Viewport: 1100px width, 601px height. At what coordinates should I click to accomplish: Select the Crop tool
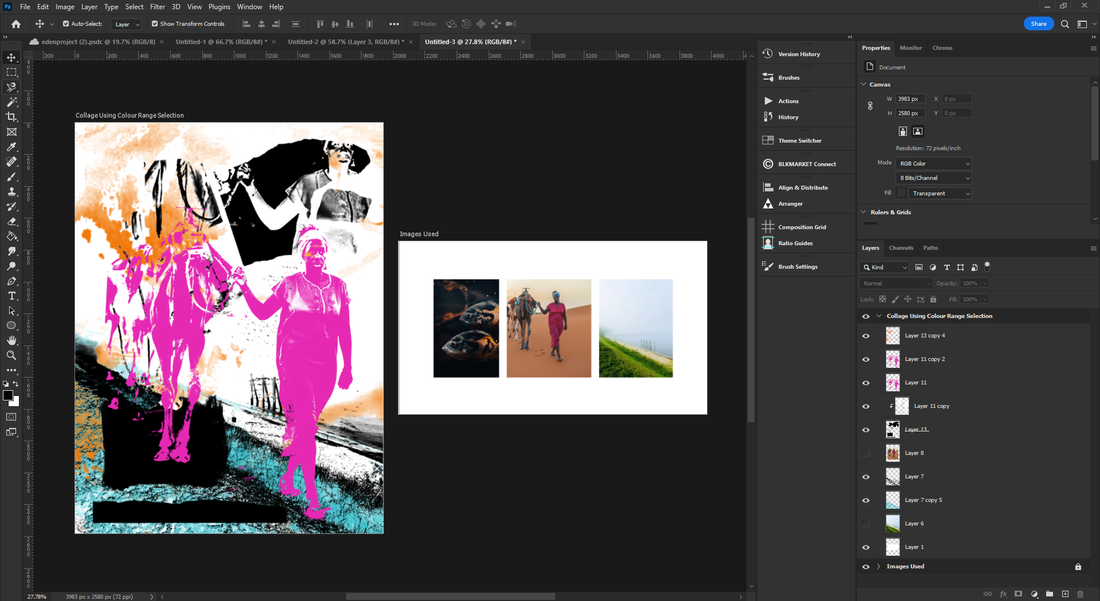pyautogui.click(x=11, y=117)
